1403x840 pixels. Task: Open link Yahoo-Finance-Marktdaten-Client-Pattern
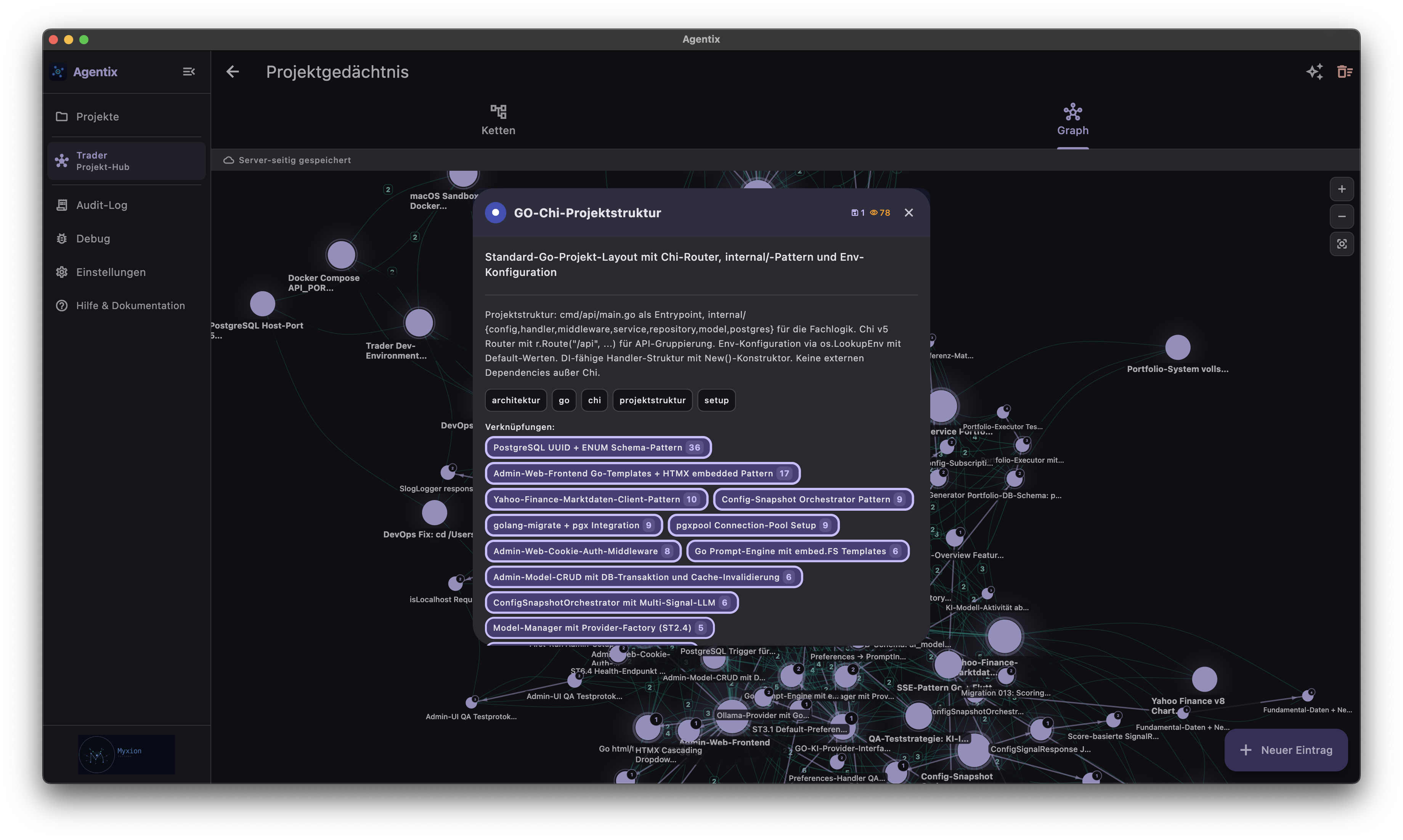click(x=596, y=499)
